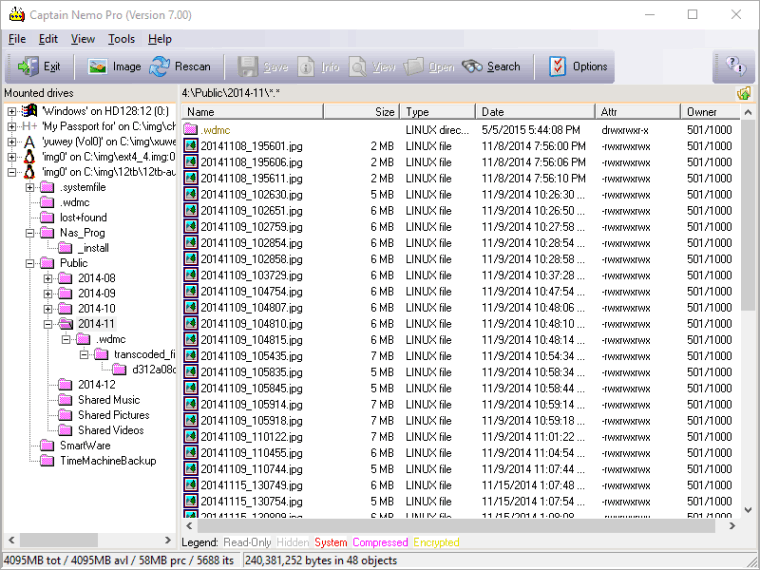Screen dimensions: 760x570
Task: Open the File menu
Action: pos(17,39)
